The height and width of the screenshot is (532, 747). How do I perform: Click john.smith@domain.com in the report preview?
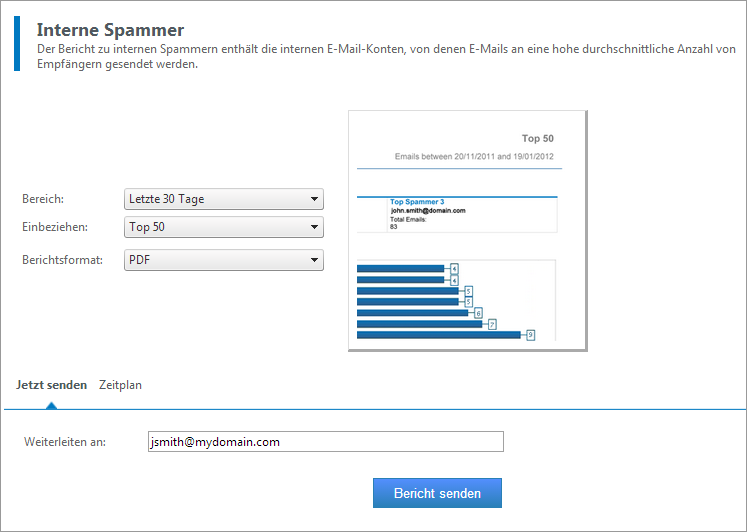(x=428, y=211)
